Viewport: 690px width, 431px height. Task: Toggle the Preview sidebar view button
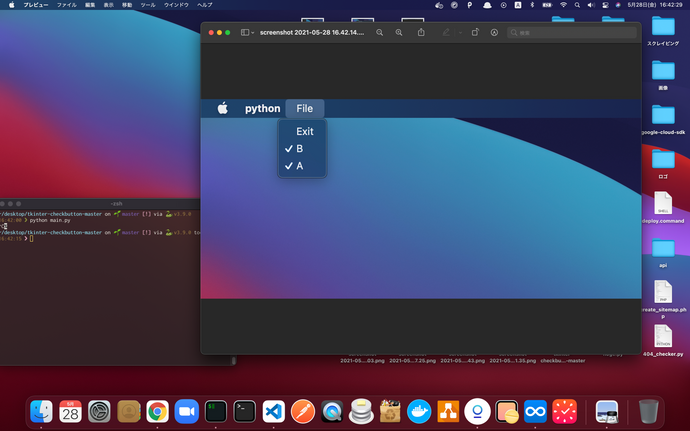tap(245, 33)
